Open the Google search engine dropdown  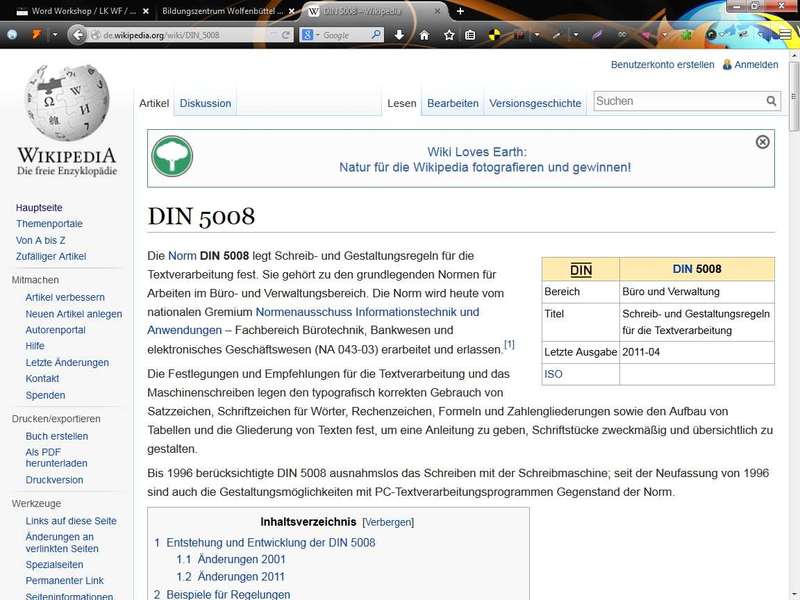[x=311, y=35]
